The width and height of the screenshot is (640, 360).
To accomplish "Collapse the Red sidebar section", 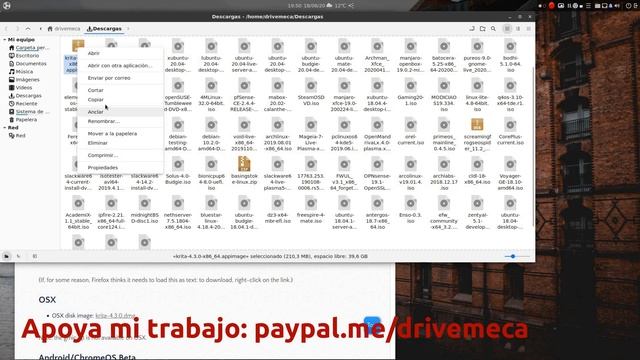I will pyautogui.click(x=4, y=128).
